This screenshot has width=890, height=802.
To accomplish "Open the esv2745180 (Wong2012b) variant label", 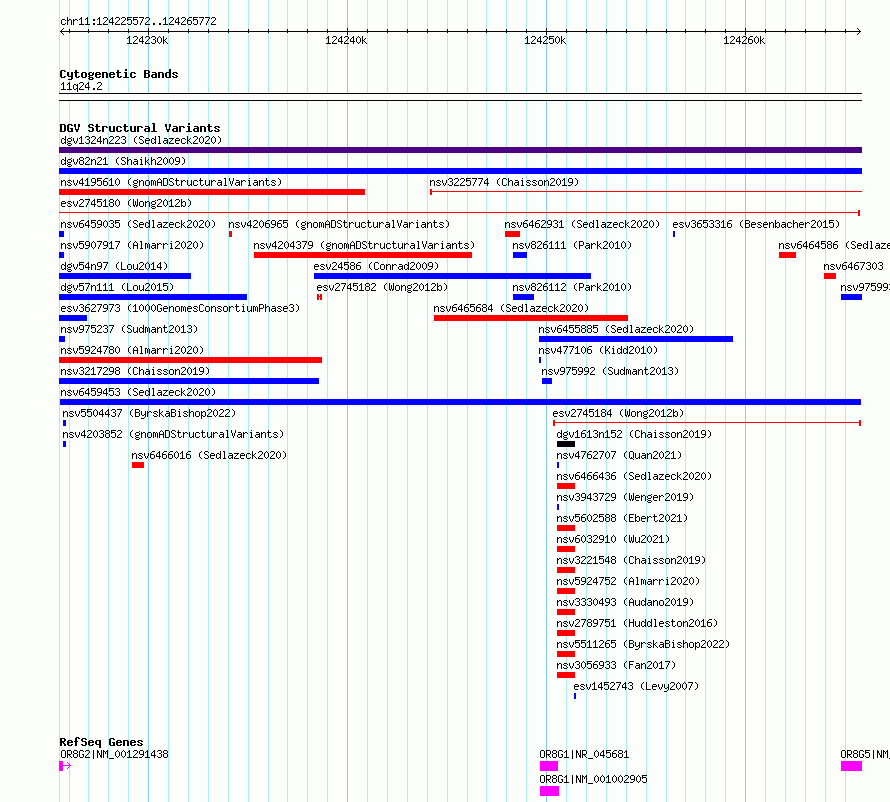I will pyautogui.click(x=126, y=203).
